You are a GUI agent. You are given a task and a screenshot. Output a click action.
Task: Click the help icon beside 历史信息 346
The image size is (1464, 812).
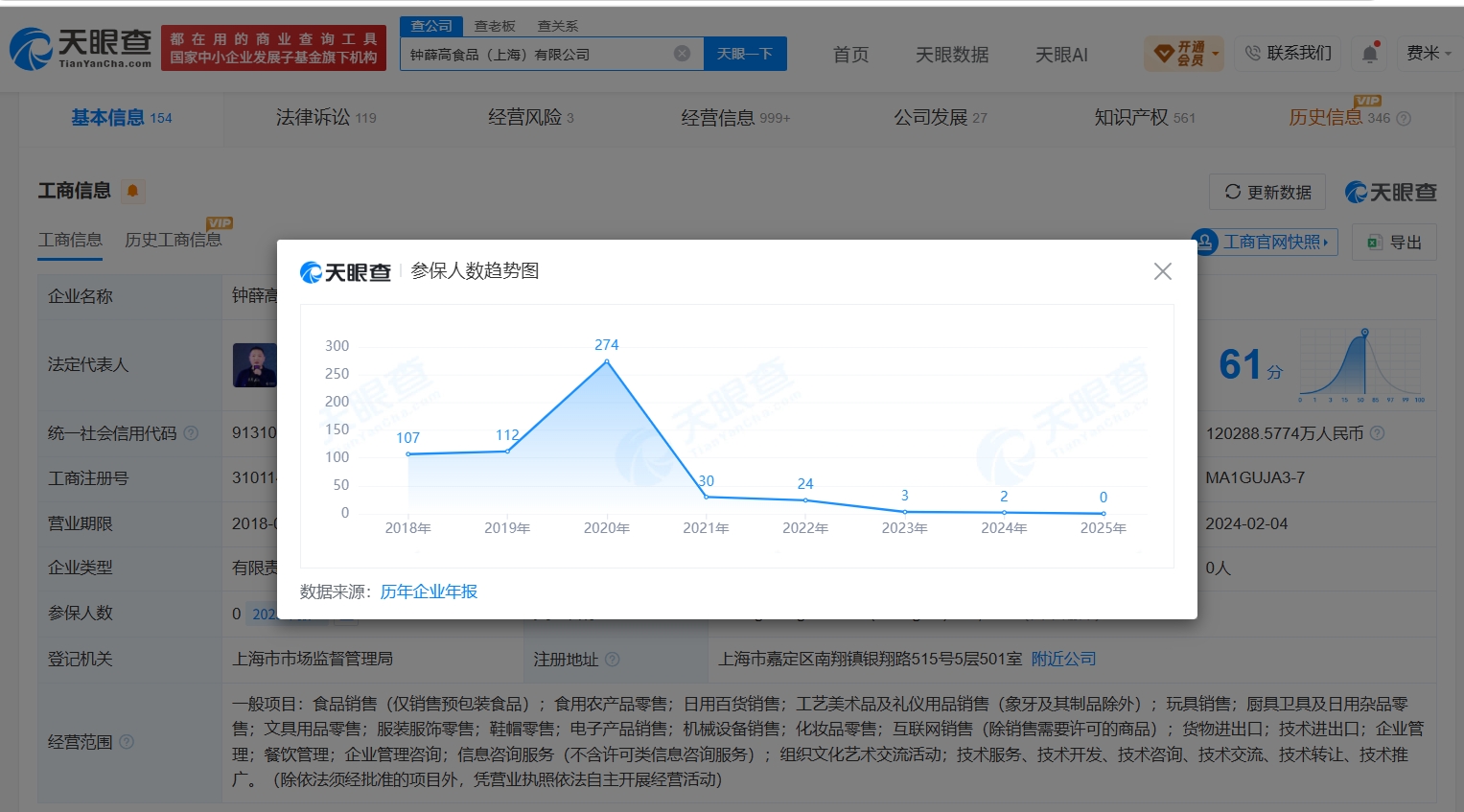(x=1404, y=119)
